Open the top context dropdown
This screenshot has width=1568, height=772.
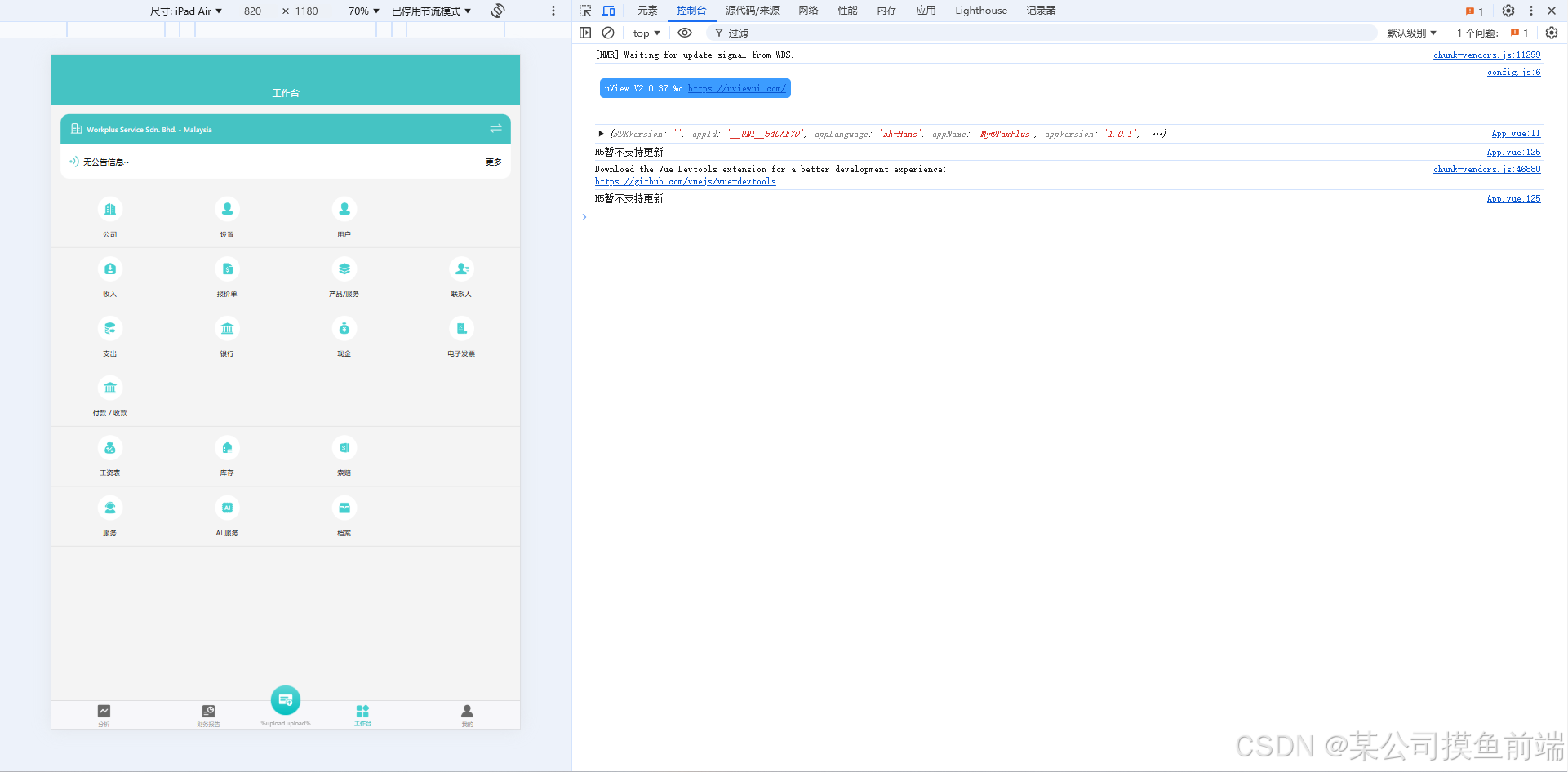(x=646, y=33)
